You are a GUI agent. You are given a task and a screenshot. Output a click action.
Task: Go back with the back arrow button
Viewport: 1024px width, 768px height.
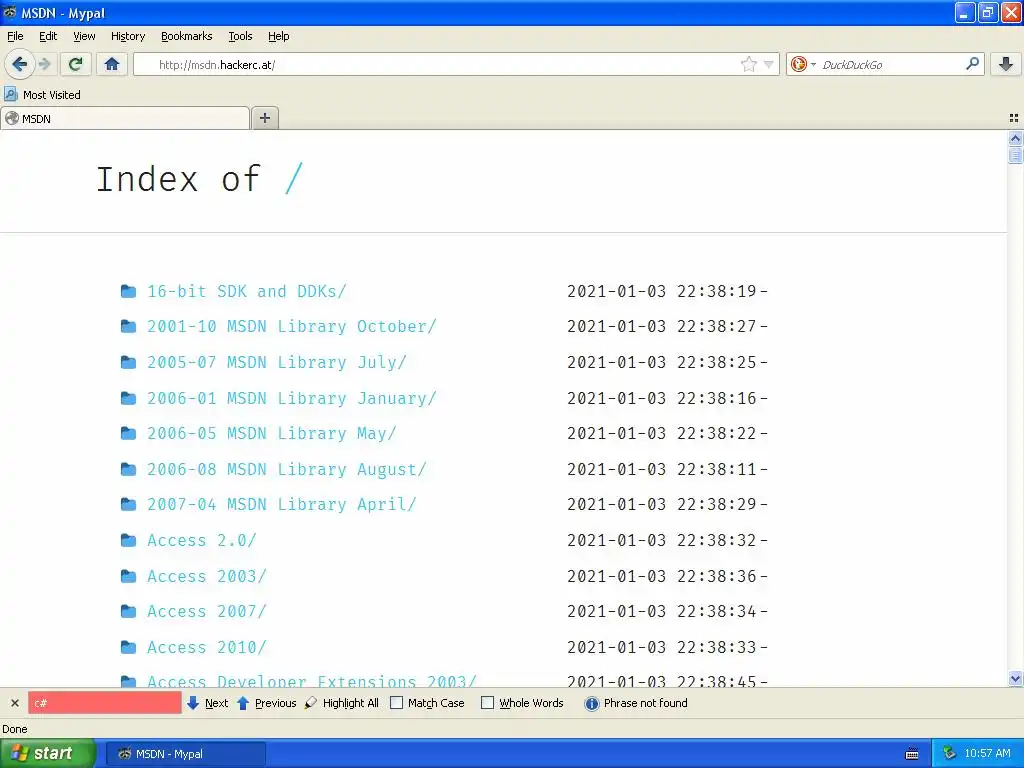click(19, 64)
